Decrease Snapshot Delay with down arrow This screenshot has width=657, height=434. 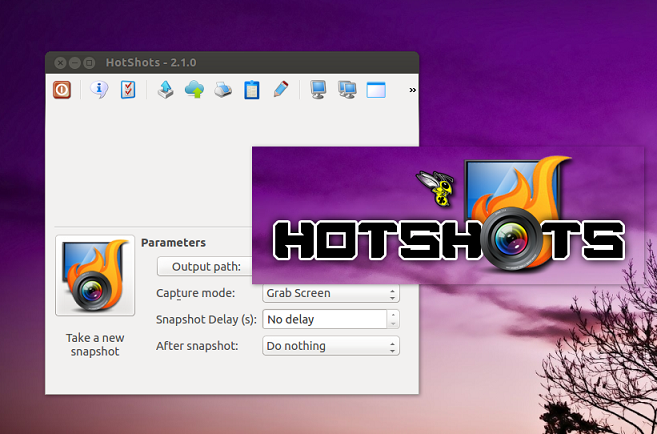coord(393,324)
